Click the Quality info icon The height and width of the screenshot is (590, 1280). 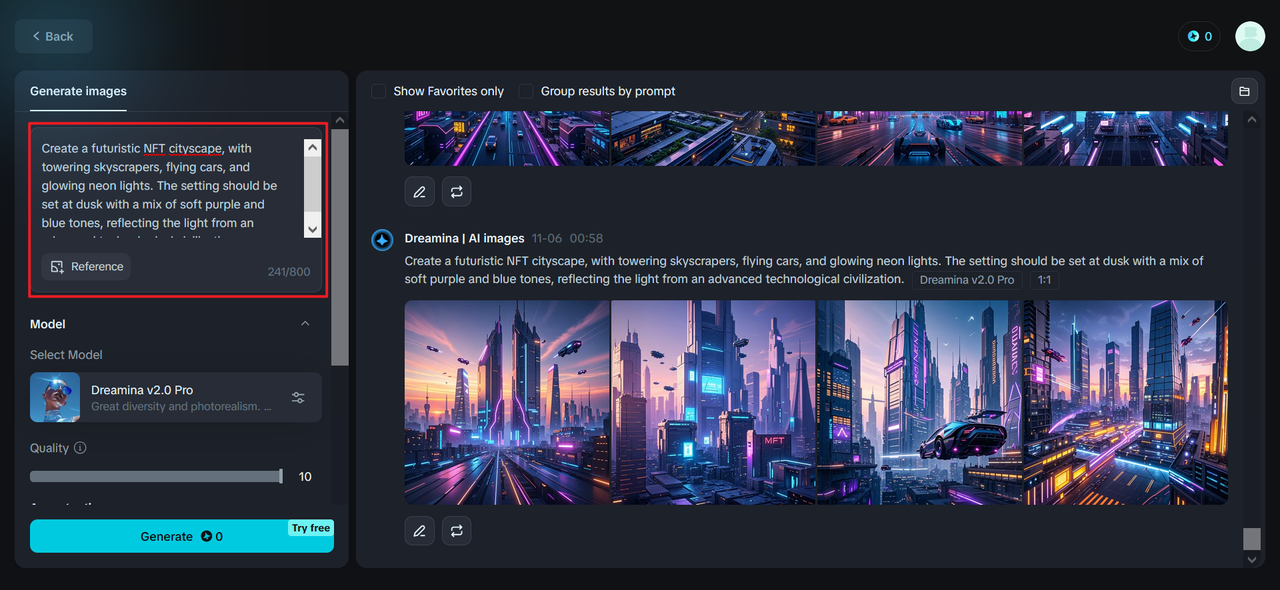coord(81,448)
